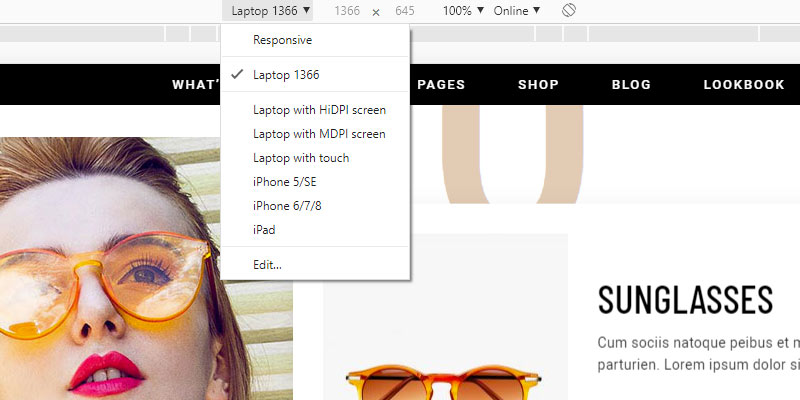The width and height of the screenshot is (800, 400).
Task: Select iPhone 6/7/8 device
Action: [315, 206]
